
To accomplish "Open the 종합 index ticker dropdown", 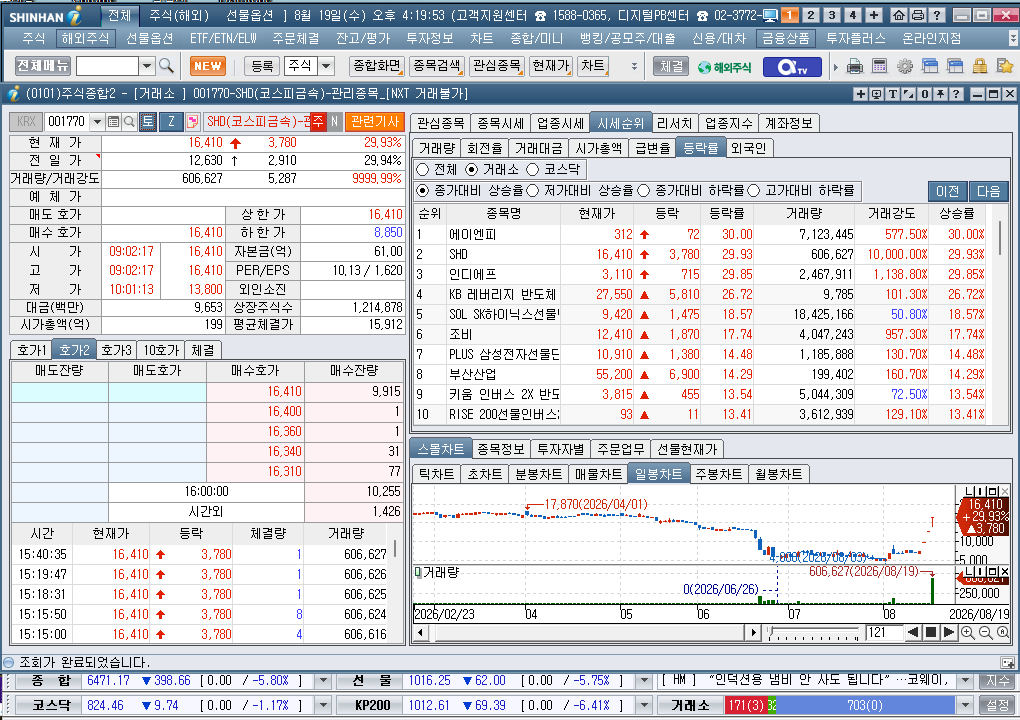I will pyautogui.click(x=323, y=681).
